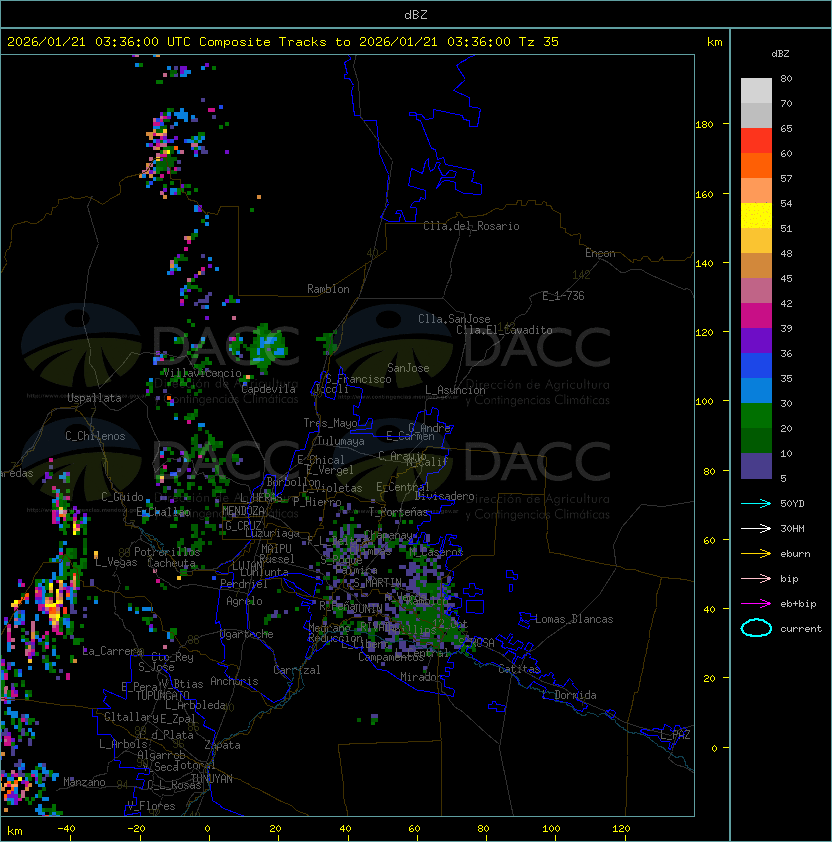The height and width of the screenshot is (842, 832).
Task: Click the 'SanJose' map label near L_Asuncion
Action: point(408,368)
